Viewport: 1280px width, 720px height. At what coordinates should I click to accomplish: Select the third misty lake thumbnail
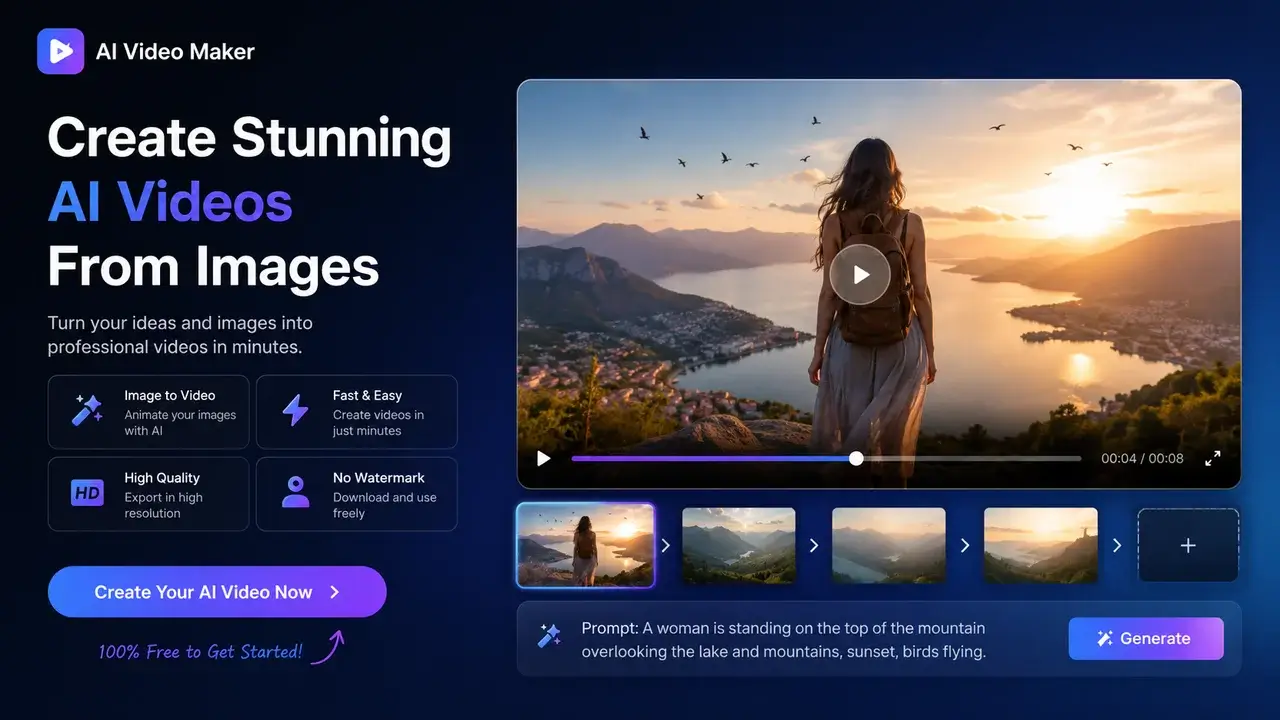[x=889, y=545]
